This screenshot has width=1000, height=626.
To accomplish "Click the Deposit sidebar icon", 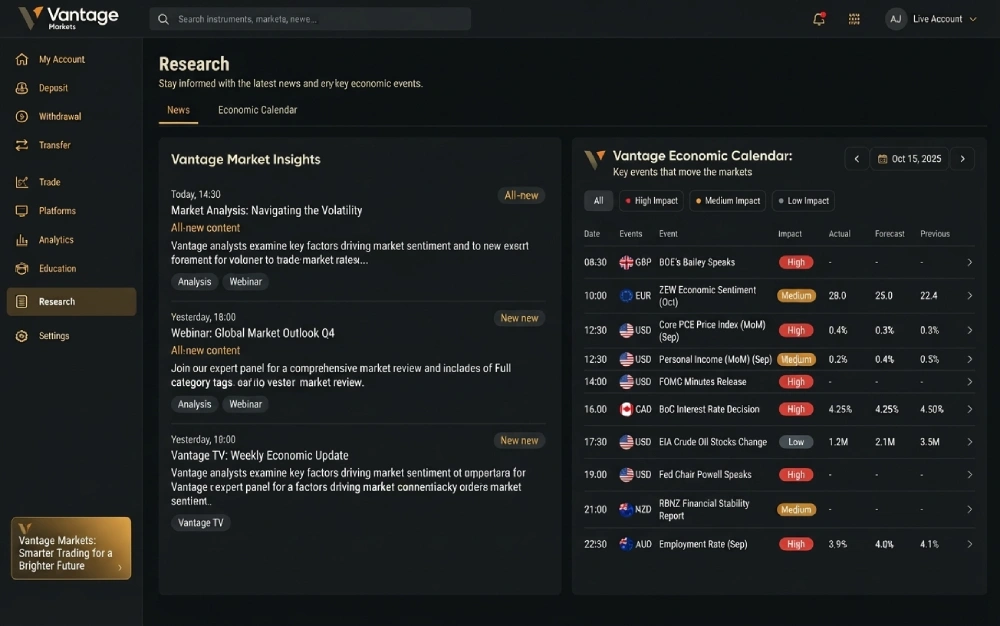I will pyautogui.click(x=22, y=88).
